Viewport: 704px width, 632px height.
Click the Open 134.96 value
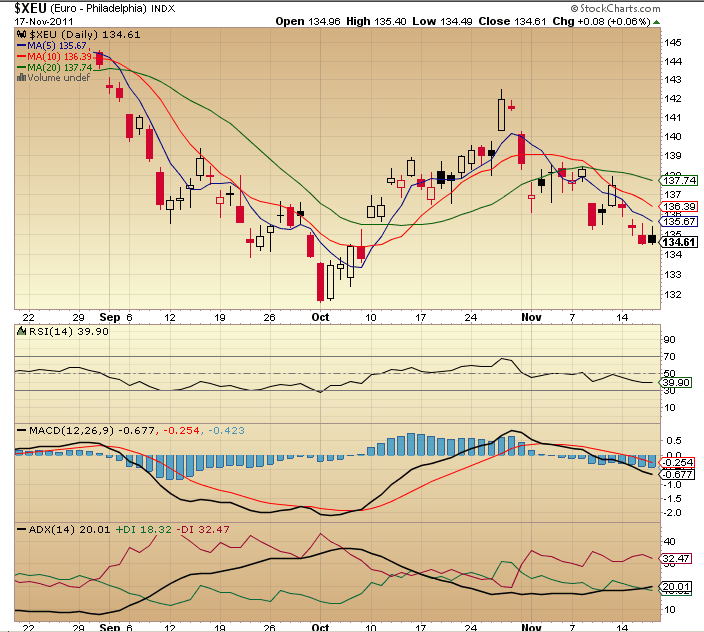pos(308,21)
